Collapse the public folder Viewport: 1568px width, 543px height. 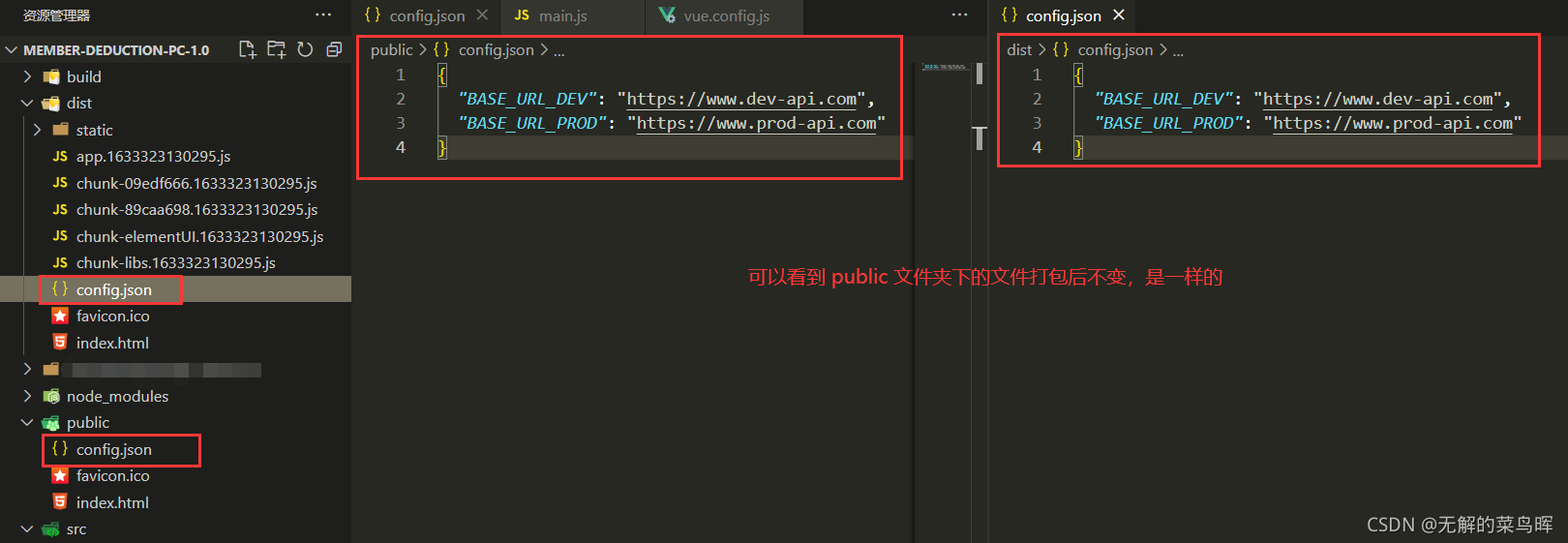pyautogui.click(x=27, y=423)
